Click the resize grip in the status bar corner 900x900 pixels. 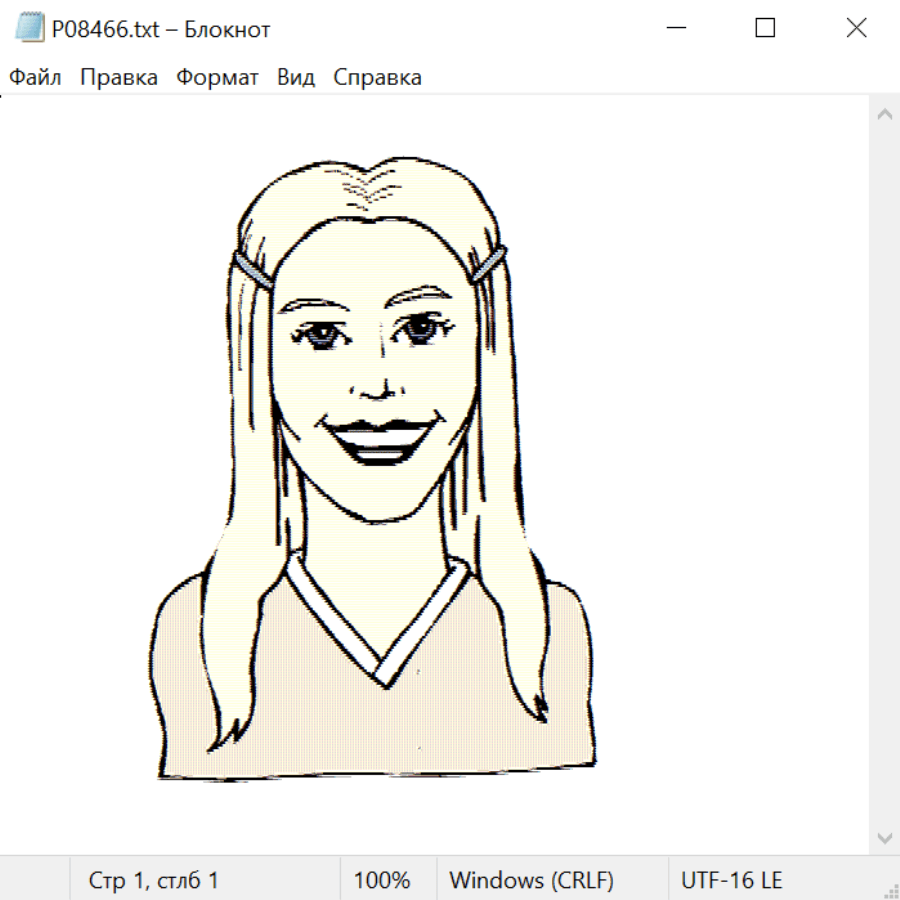pyautogui.click(x=890, y=890)
